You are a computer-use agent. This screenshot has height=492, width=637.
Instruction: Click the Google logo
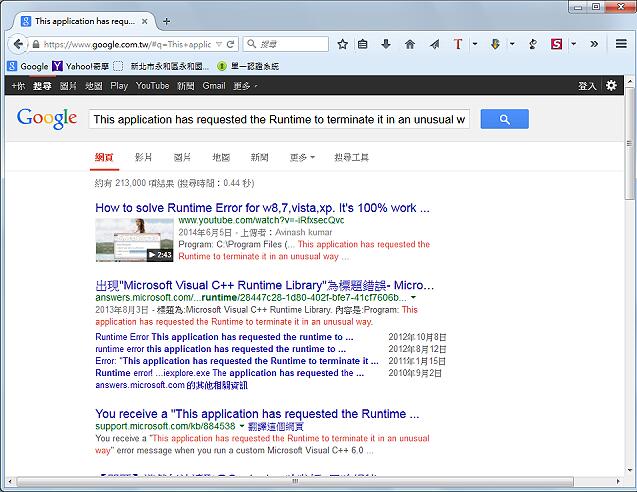[47, 118]
